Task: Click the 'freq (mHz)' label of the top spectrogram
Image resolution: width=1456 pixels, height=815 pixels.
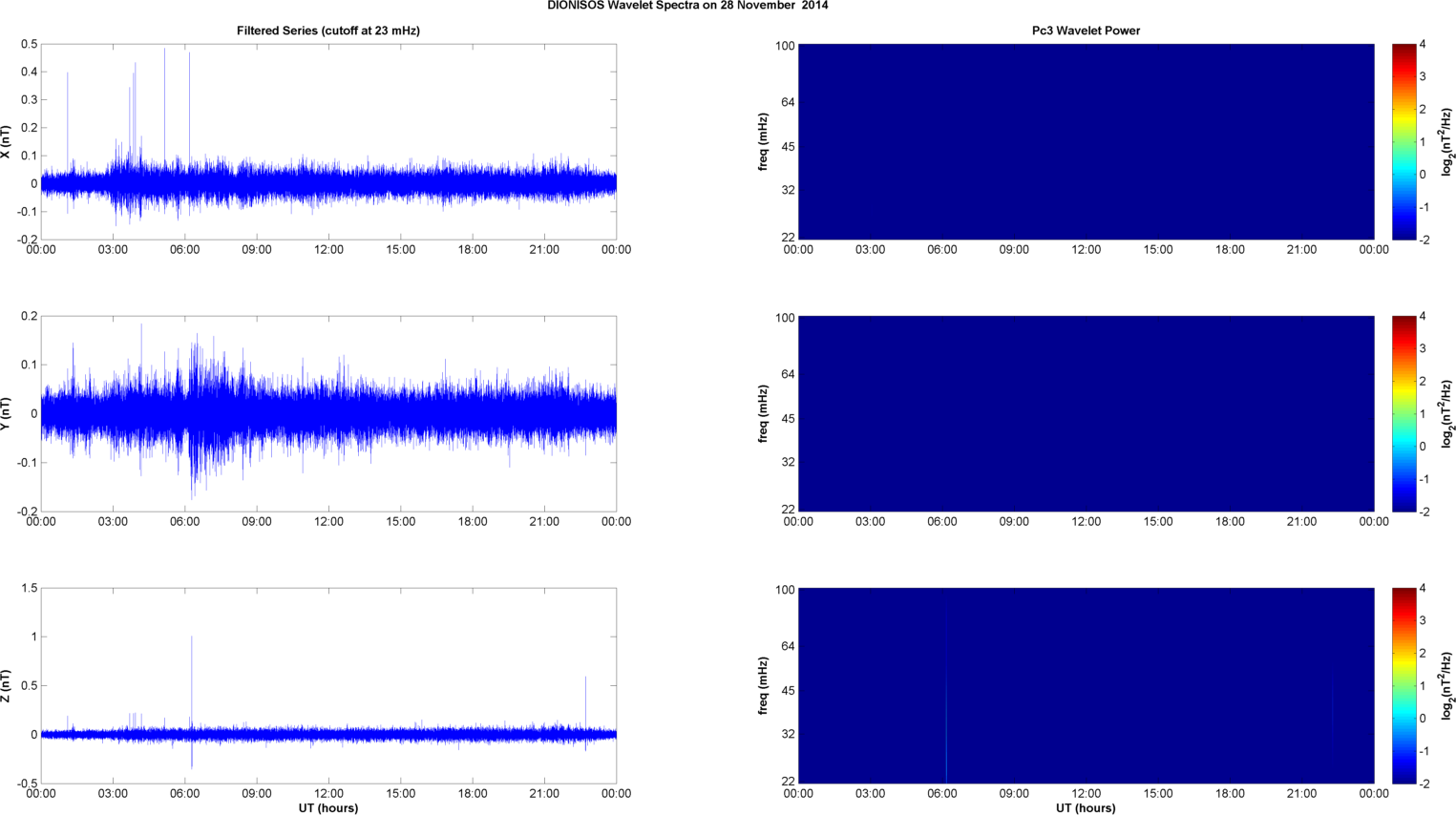Action: pyautogui.click(x=764, y=142)
